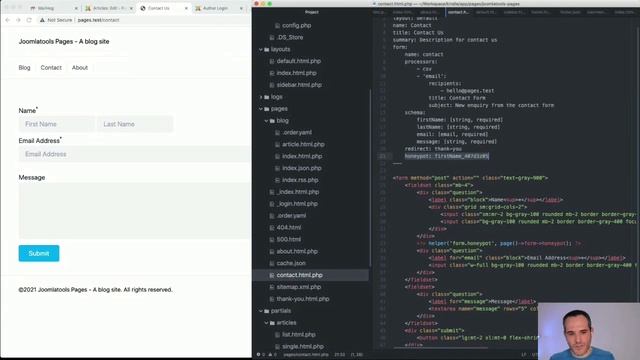This screenshot has width=640, height=360.
Task: Collapse the articles folder
Action: pyautogui.click(x=266, y=323)
